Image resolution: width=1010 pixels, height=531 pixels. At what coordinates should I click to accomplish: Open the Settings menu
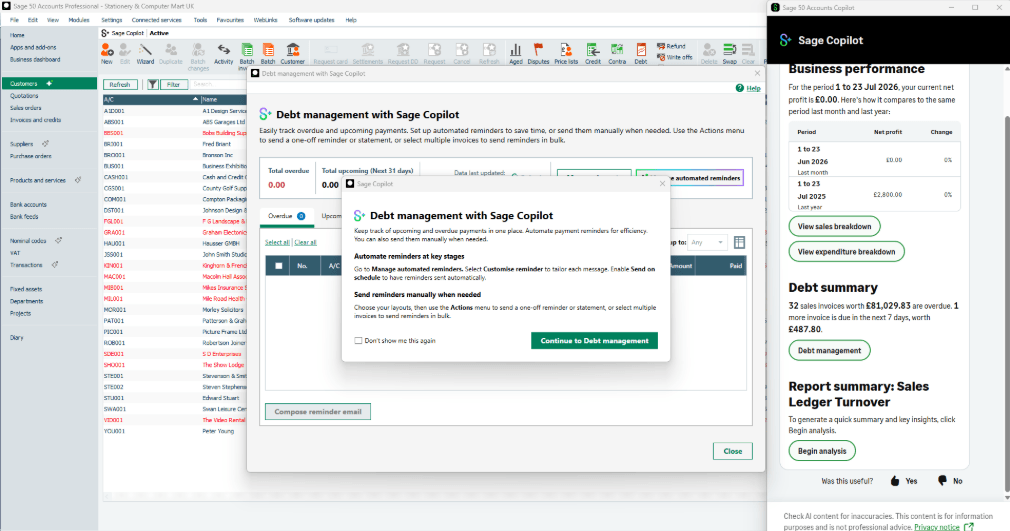[x=111, y=20]
